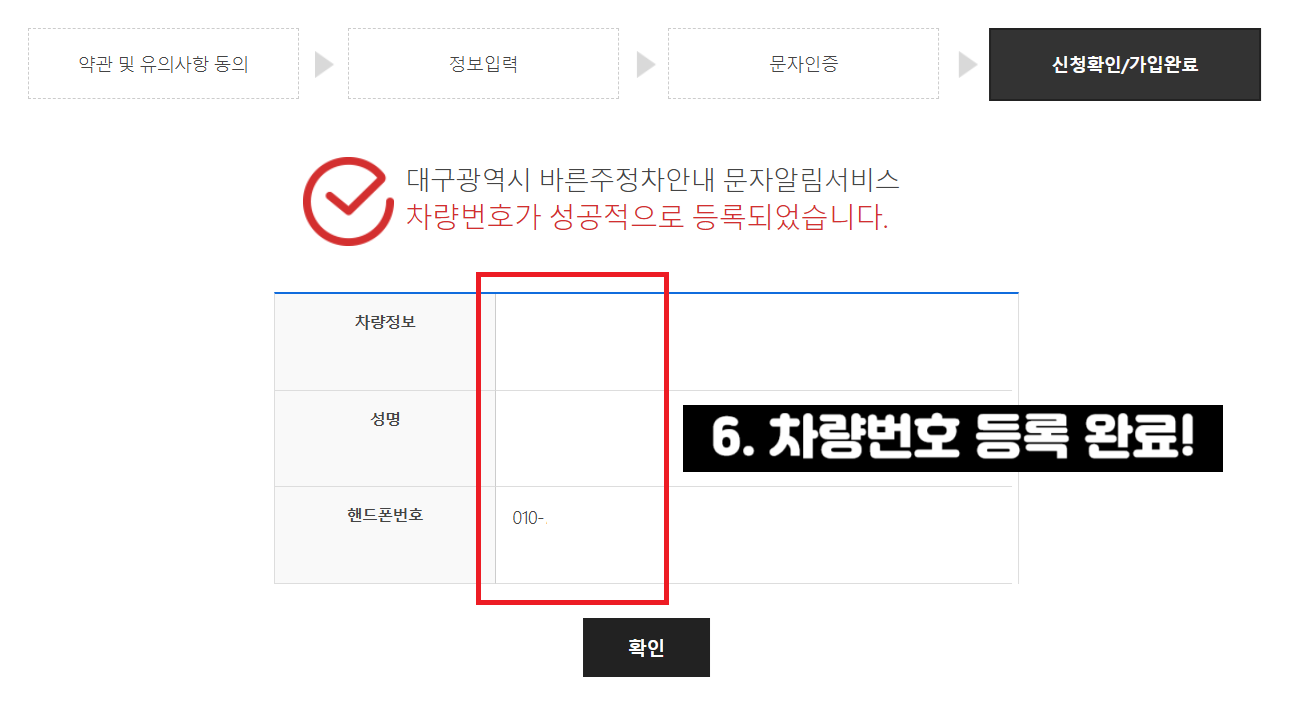Click the blue top border of table
The height and width of the screenshot is (723, 1290).
click(x=646, y=293)
